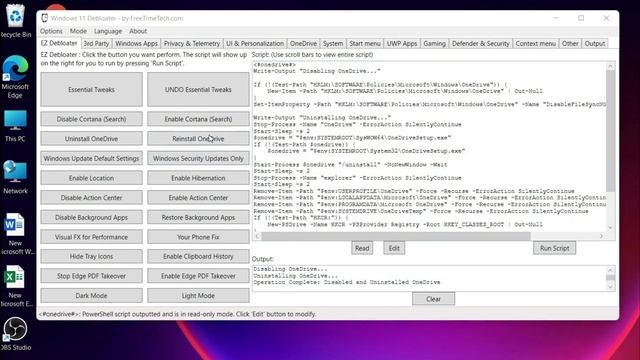640x360 pixels.
Task: Click the Reinstall OneDrive button
Action: (198, 139)
